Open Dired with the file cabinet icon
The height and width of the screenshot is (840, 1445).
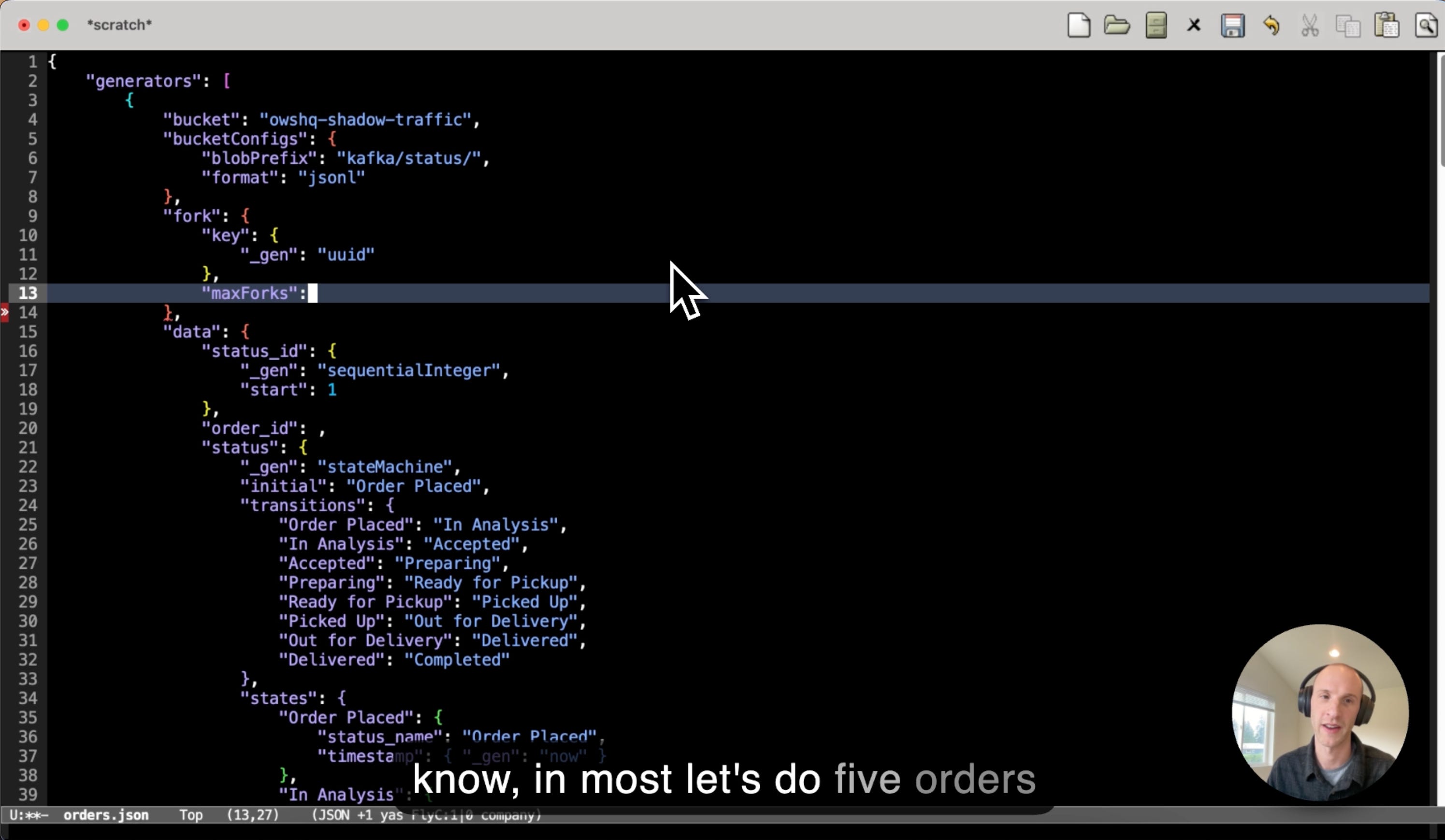1156,25
